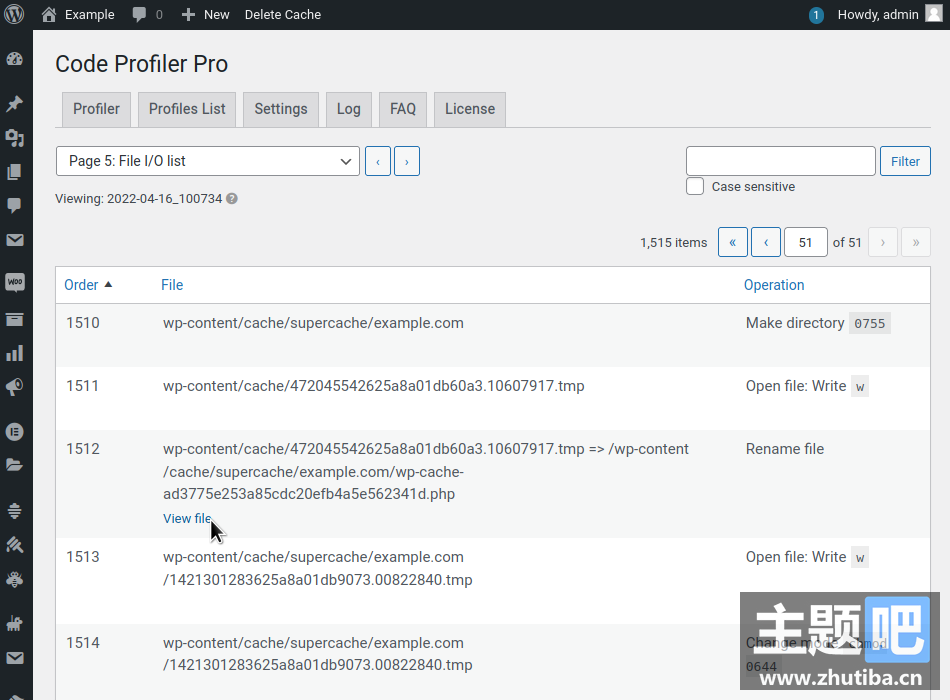Sort by the Operation column header

(774, 285)
